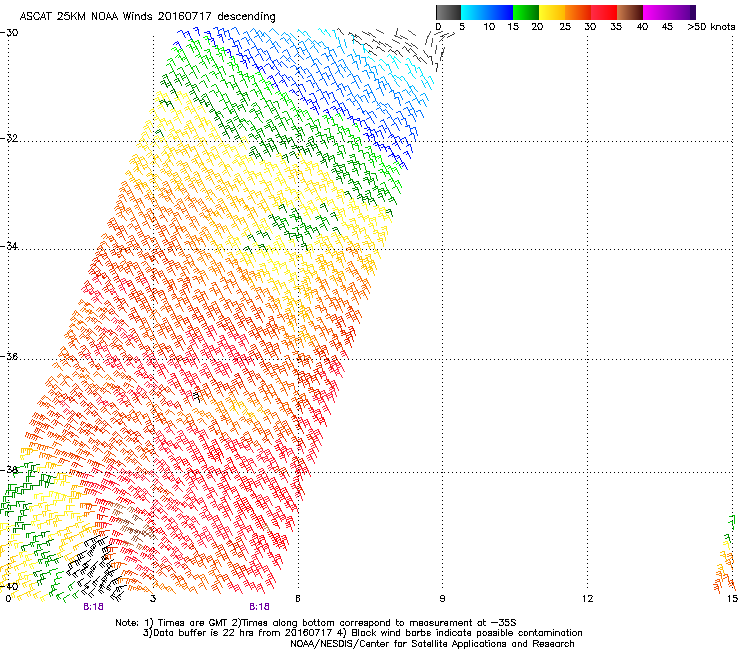Click the magenta 40-45 knots legend swatch
740x650 pixels.
pos(656,12)
